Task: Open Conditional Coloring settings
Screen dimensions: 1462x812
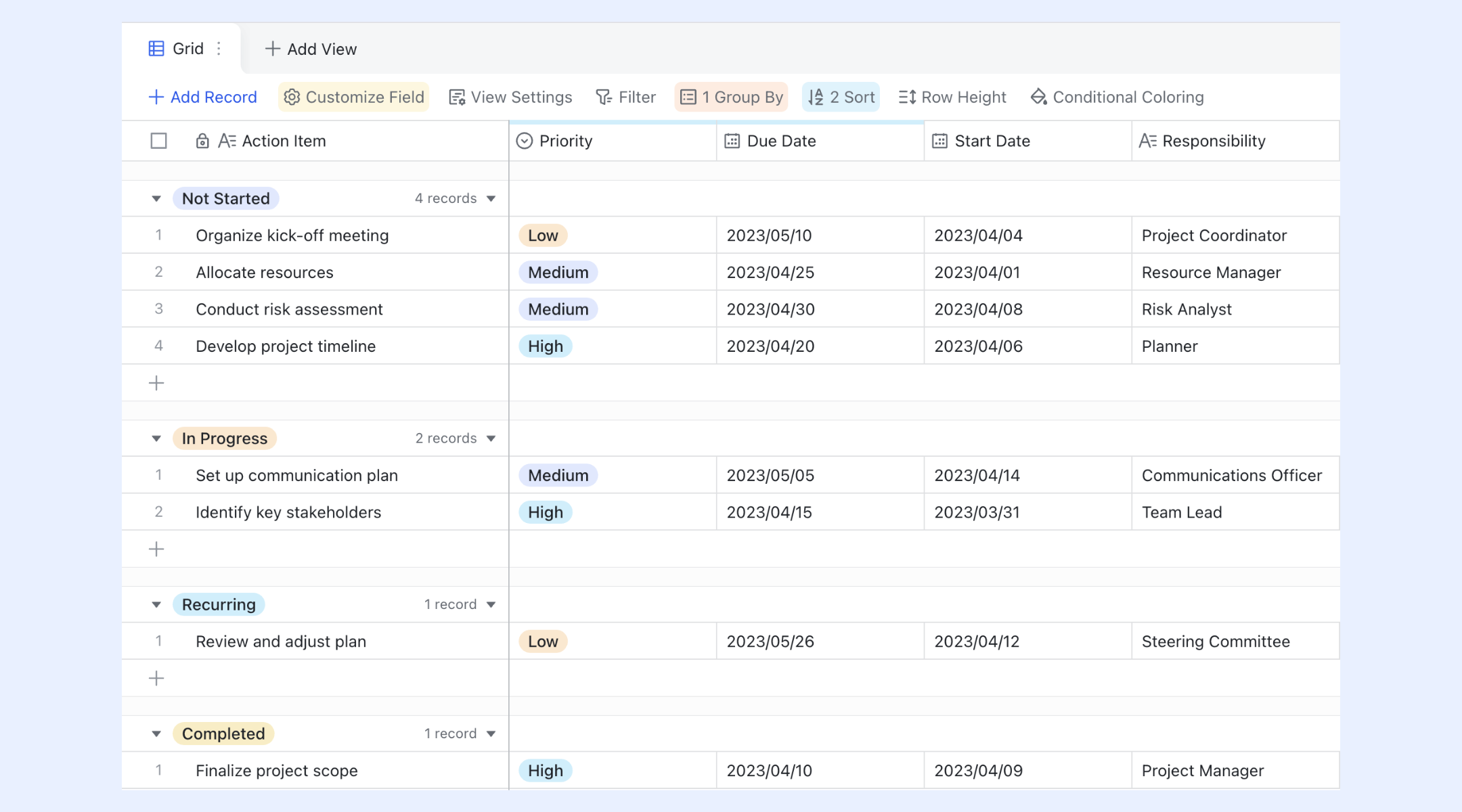Action: [1117, 97]
